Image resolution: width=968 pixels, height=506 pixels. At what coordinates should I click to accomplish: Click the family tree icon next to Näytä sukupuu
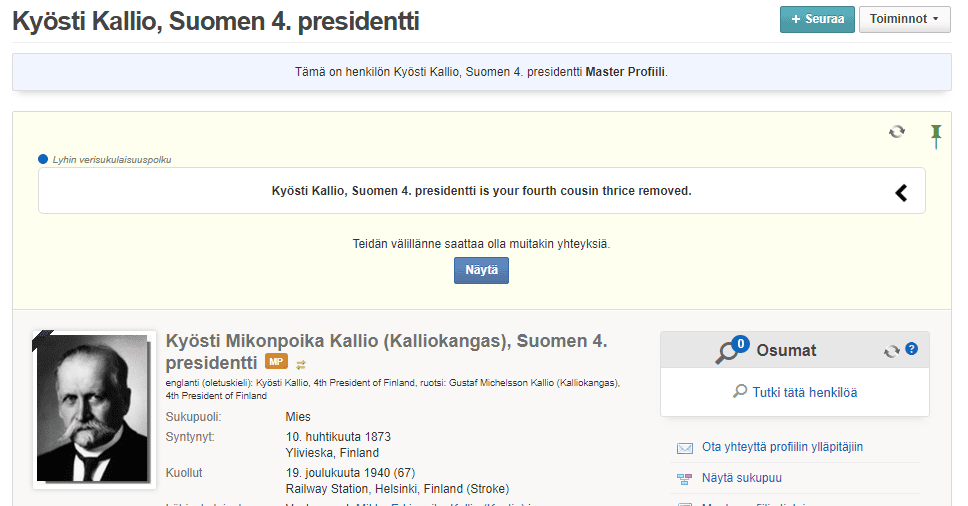(x=685, y=479)
